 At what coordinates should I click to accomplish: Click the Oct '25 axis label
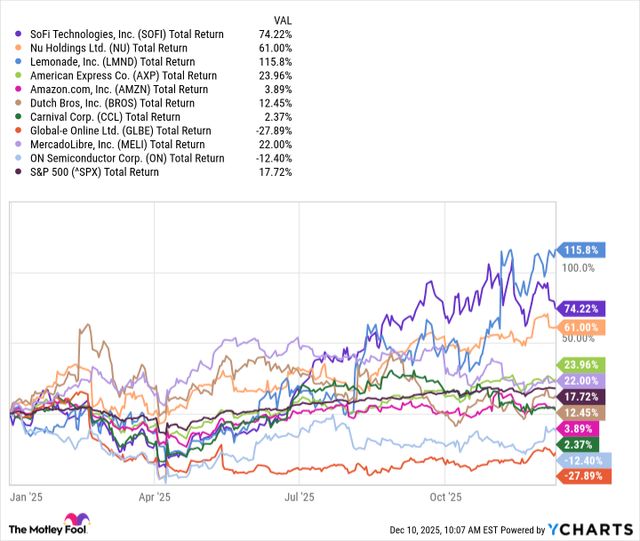(445, 494)
